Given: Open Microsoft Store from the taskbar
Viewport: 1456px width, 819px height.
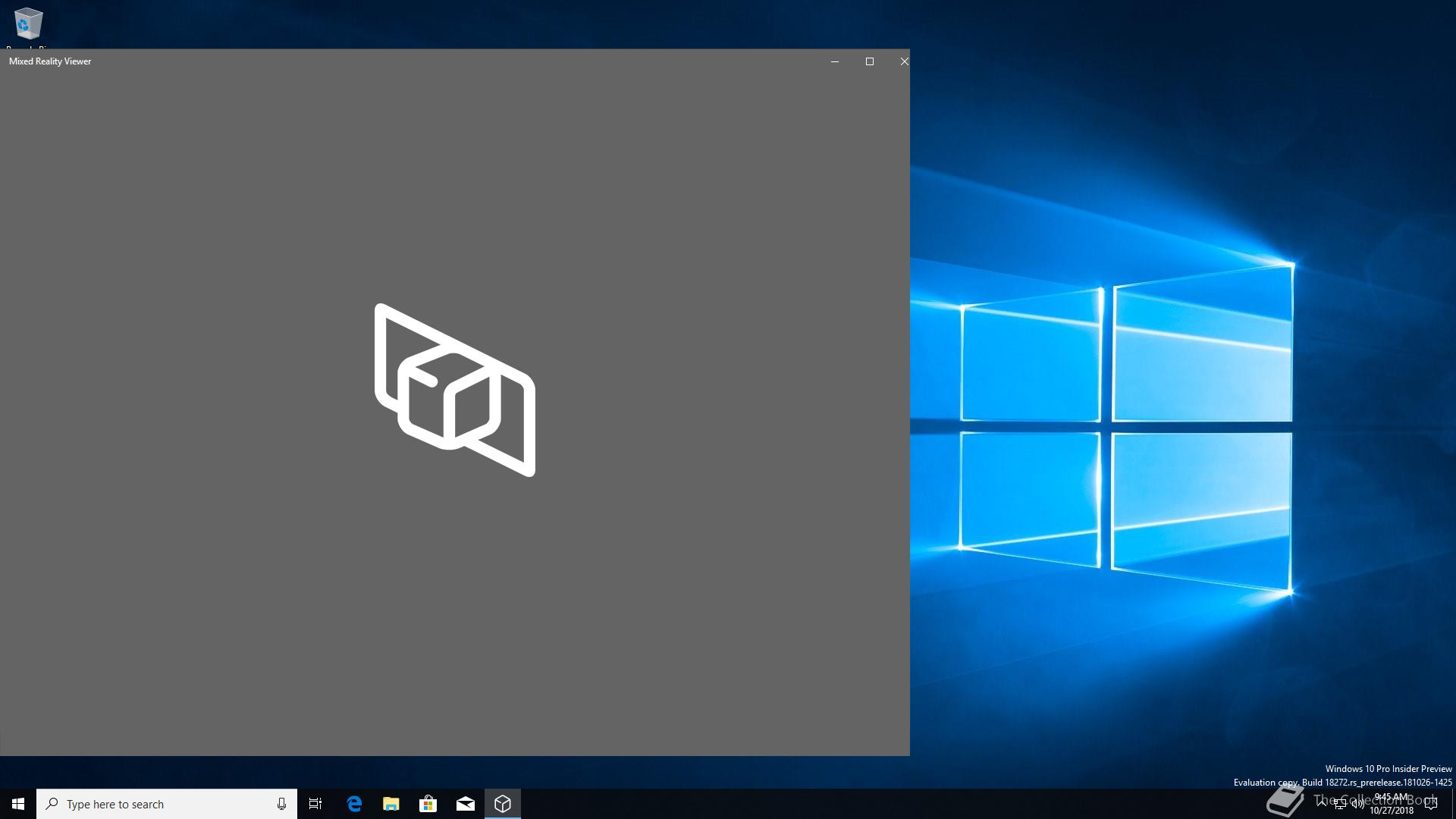Looking at the screenshot, I should tap(428, 804).
